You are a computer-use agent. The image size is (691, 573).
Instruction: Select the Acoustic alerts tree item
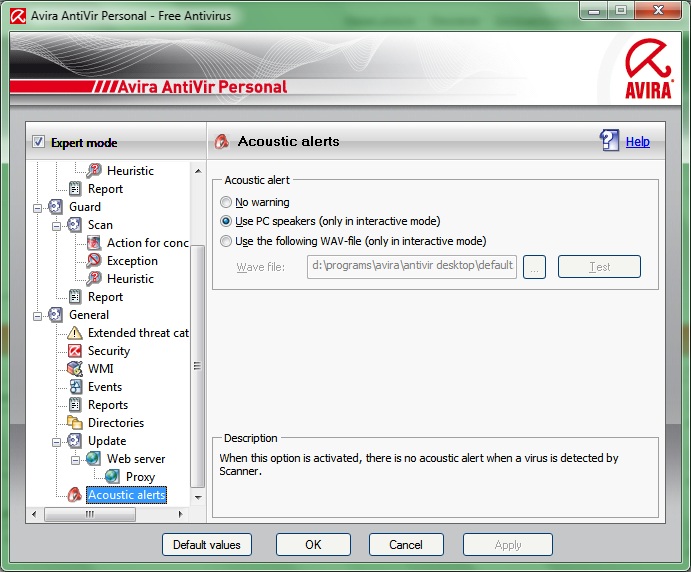pos(126,495)
